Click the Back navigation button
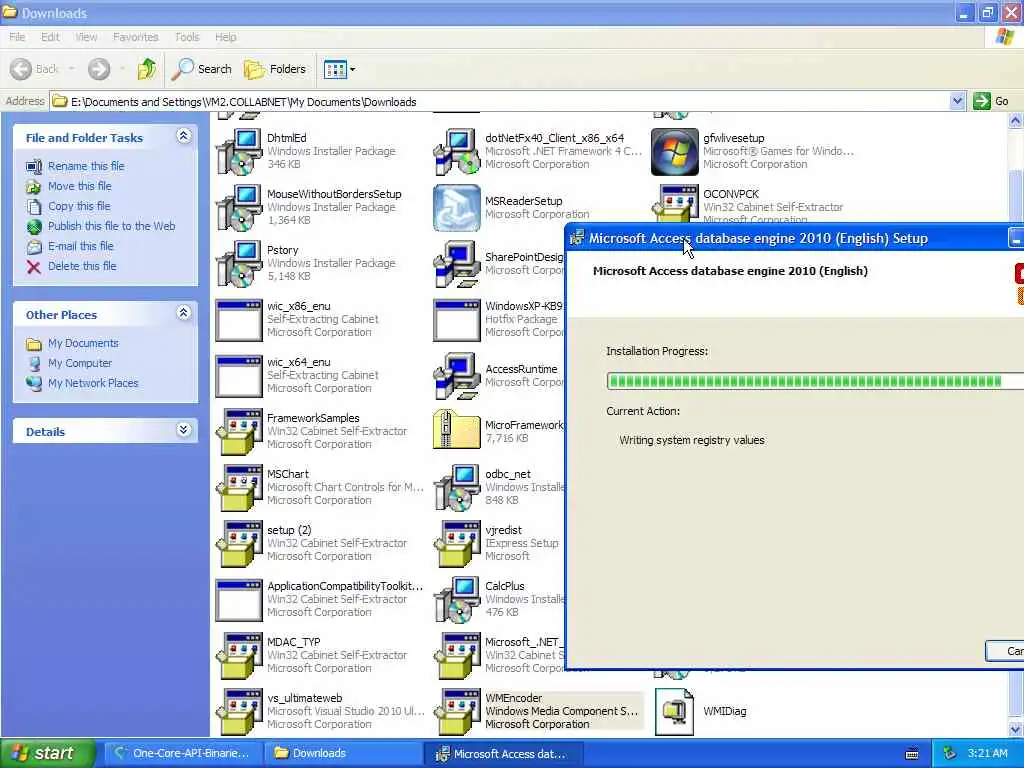 tap(35, 69)
